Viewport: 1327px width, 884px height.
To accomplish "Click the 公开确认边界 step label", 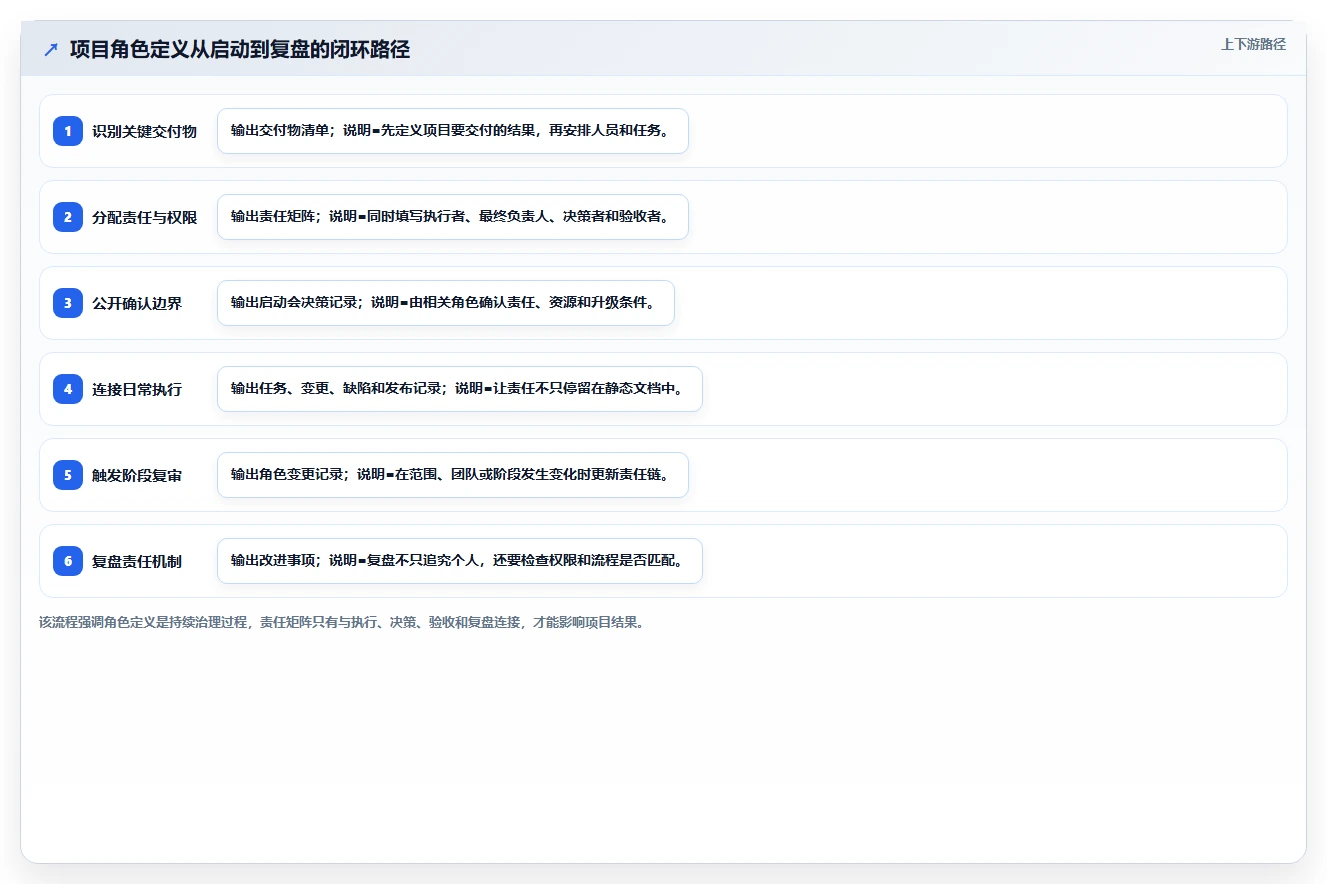I will tap(137, 303).
